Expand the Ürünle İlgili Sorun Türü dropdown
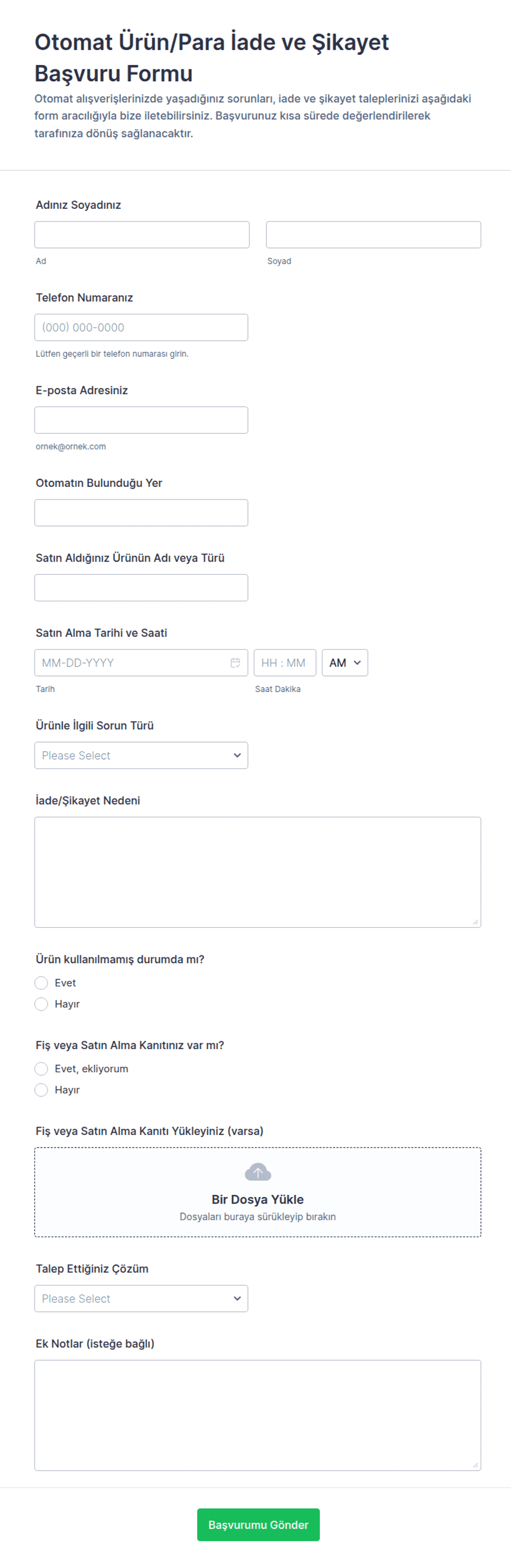This screenshot has width=511, height=1568. [x=141, y=755]
